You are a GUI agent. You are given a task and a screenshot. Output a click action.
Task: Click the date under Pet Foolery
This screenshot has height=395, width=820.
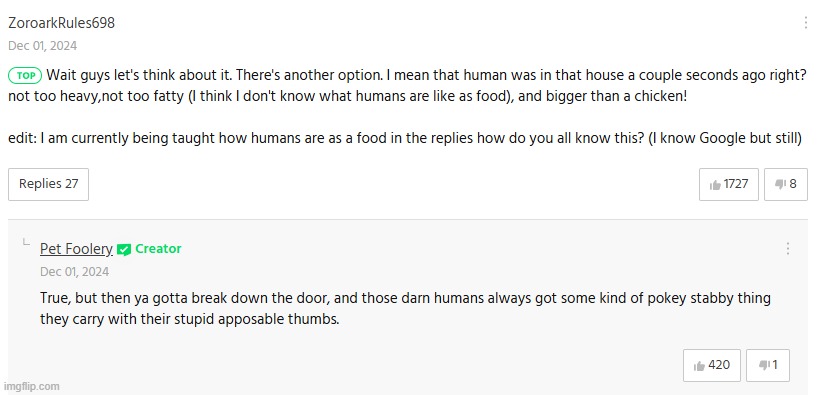[x=74, y=272]
